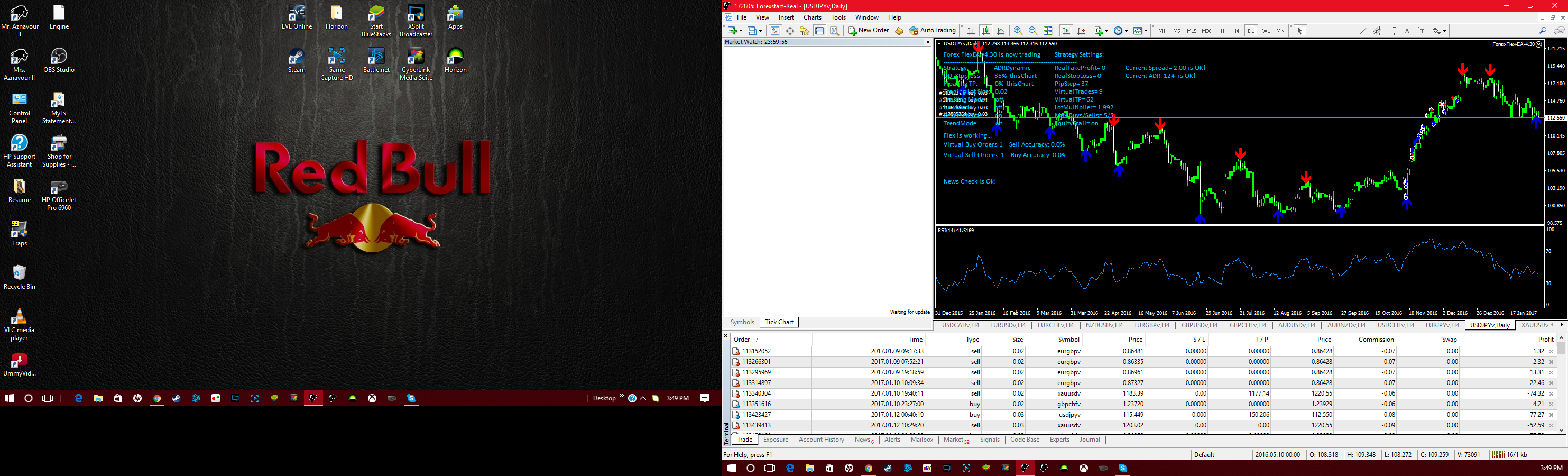Toggle the Navigator panel star-folder icon
Viewport: 1568px width, 476px height.
pos(805,31)
